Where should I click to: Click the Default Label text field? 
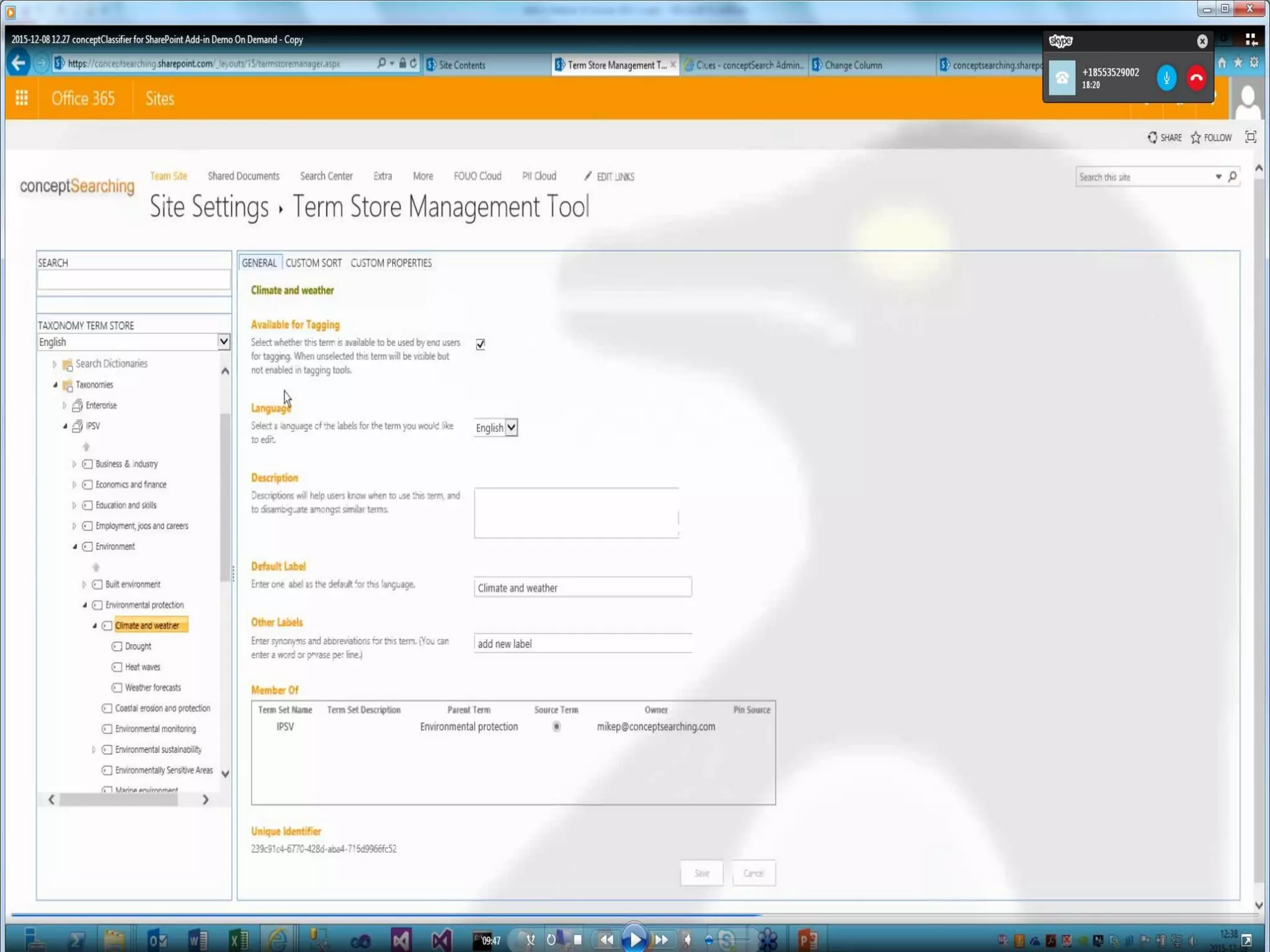click(x=582, y=587)
